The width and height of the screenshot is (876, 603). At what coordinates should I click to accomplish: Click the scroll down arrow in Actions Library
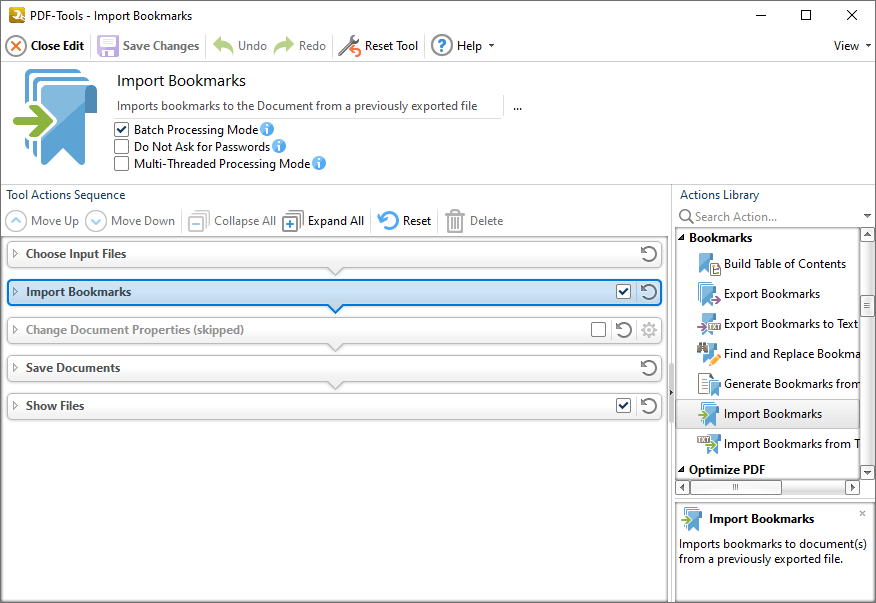[x=867, y=473]
